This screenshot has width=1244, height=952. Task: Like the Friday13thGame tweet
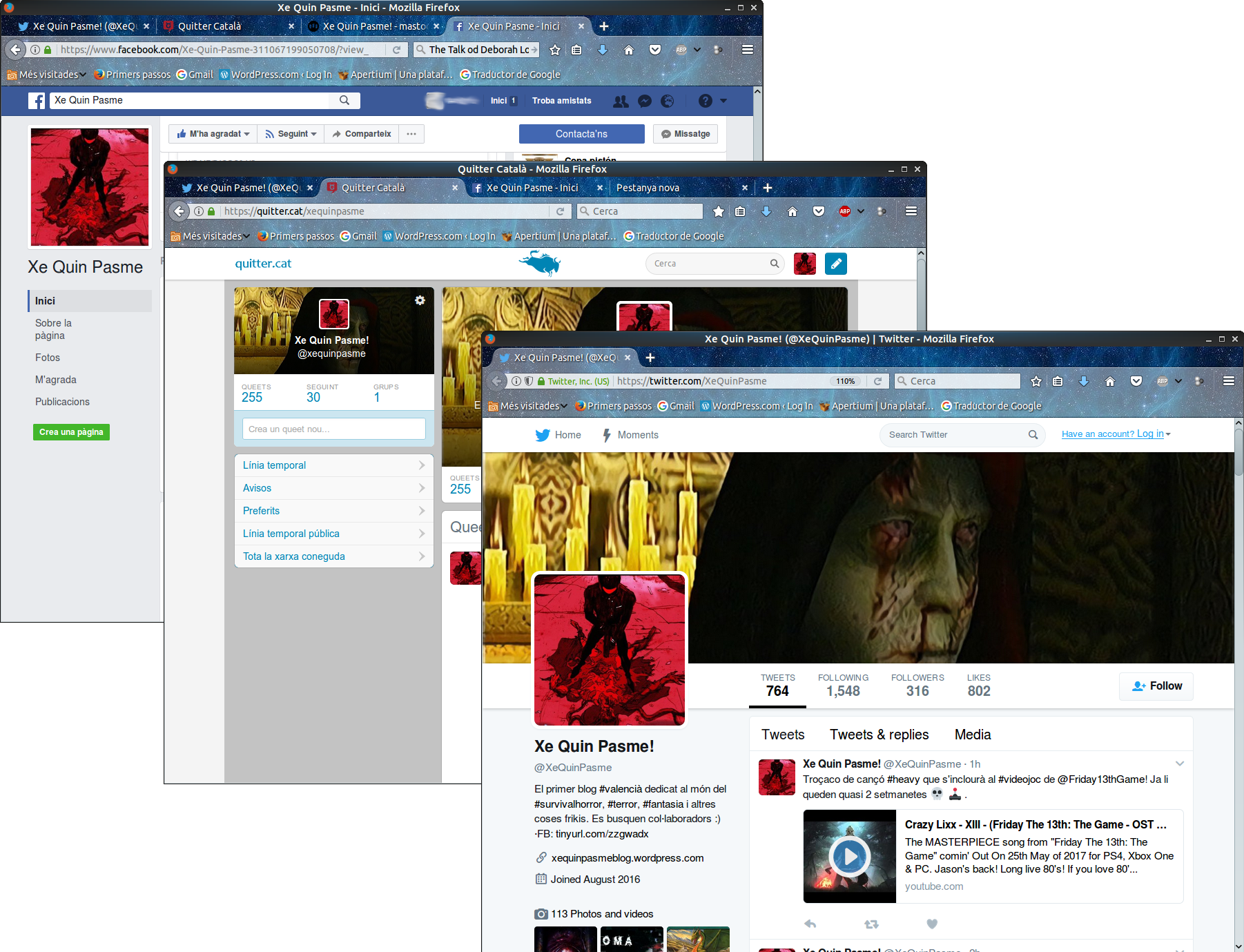(x=932, y=924)
